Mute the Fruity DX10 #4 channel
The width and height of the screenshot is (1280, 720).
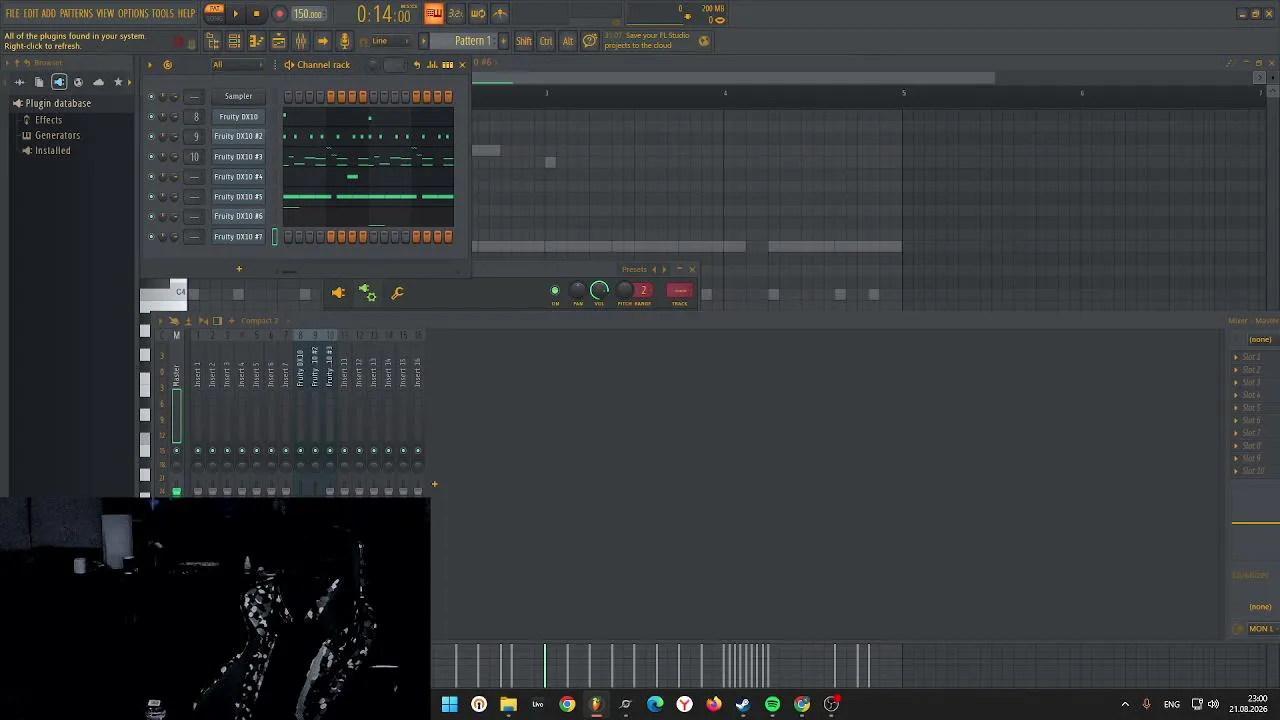151,177
